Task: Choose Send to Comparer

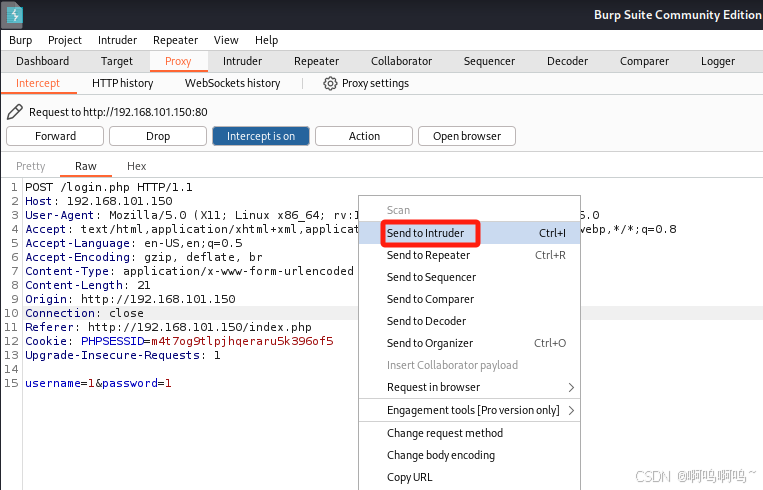Action: click(470, 299)
